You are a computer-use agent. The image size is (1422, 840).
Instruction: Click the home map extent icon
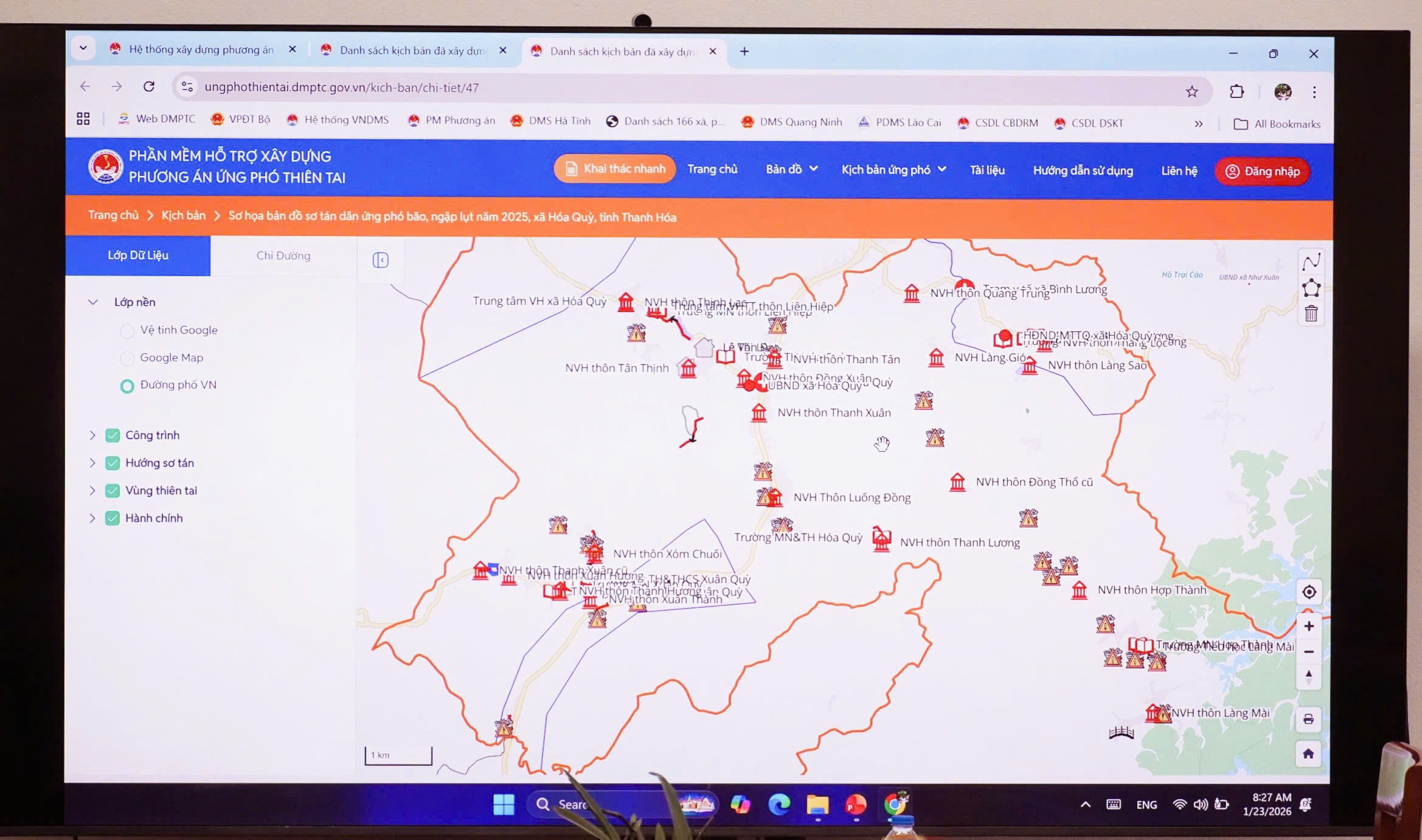pos(1308,754)
